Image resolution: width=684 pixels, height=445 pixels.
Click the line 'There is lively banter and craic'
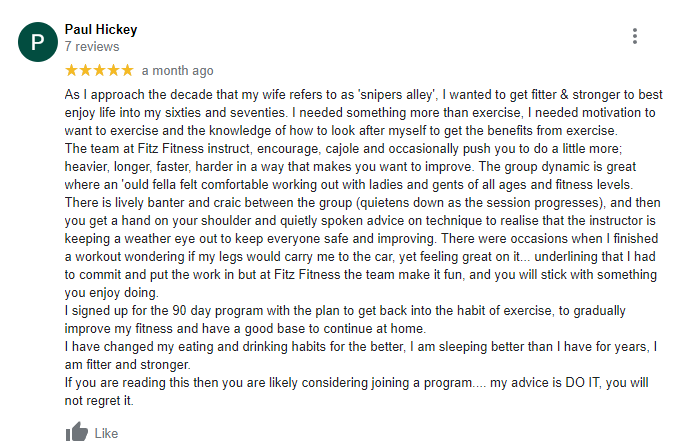coord(363,203)
